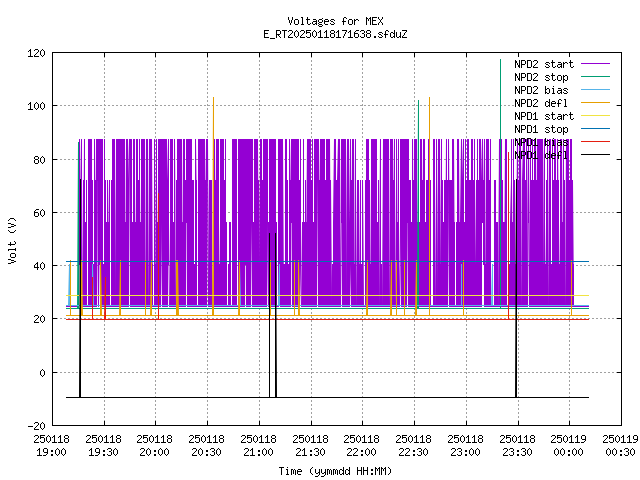Click the "NPD1 start" legend label

(544, 116)
